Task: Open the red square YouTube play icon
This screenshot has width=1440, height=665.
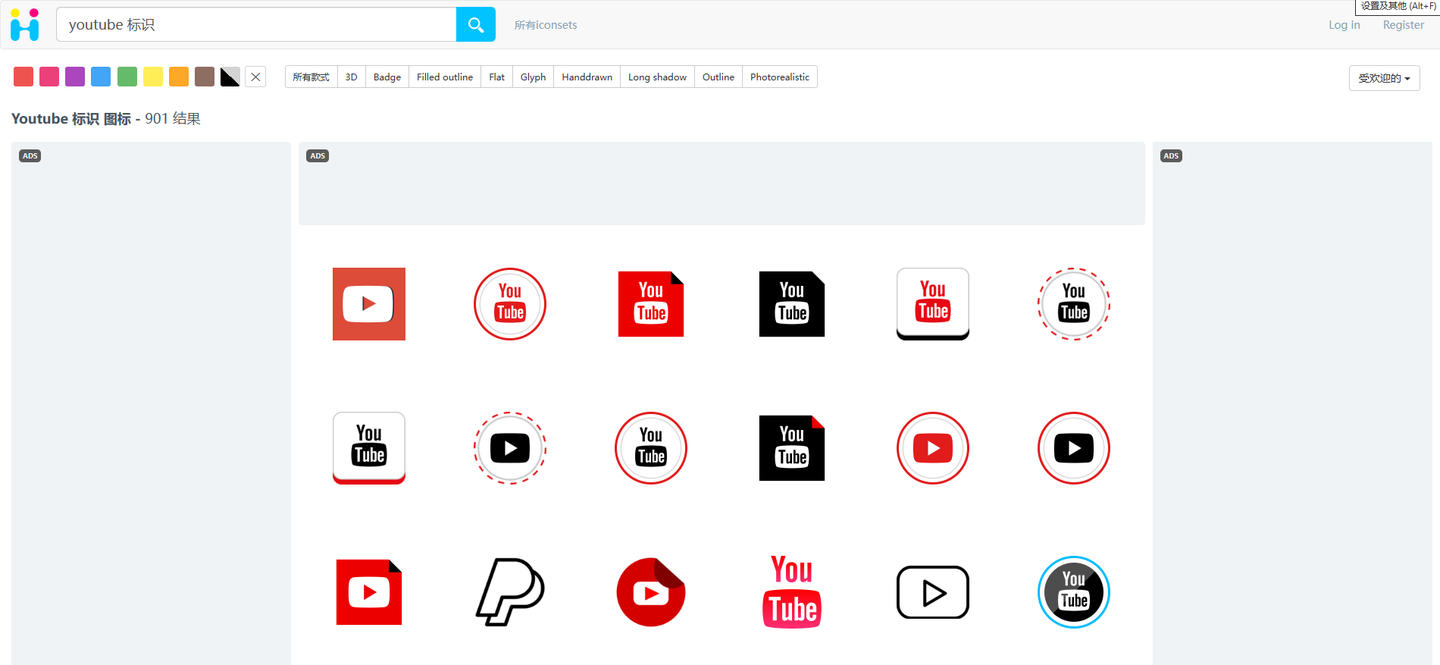Action: tap(369, 304)
